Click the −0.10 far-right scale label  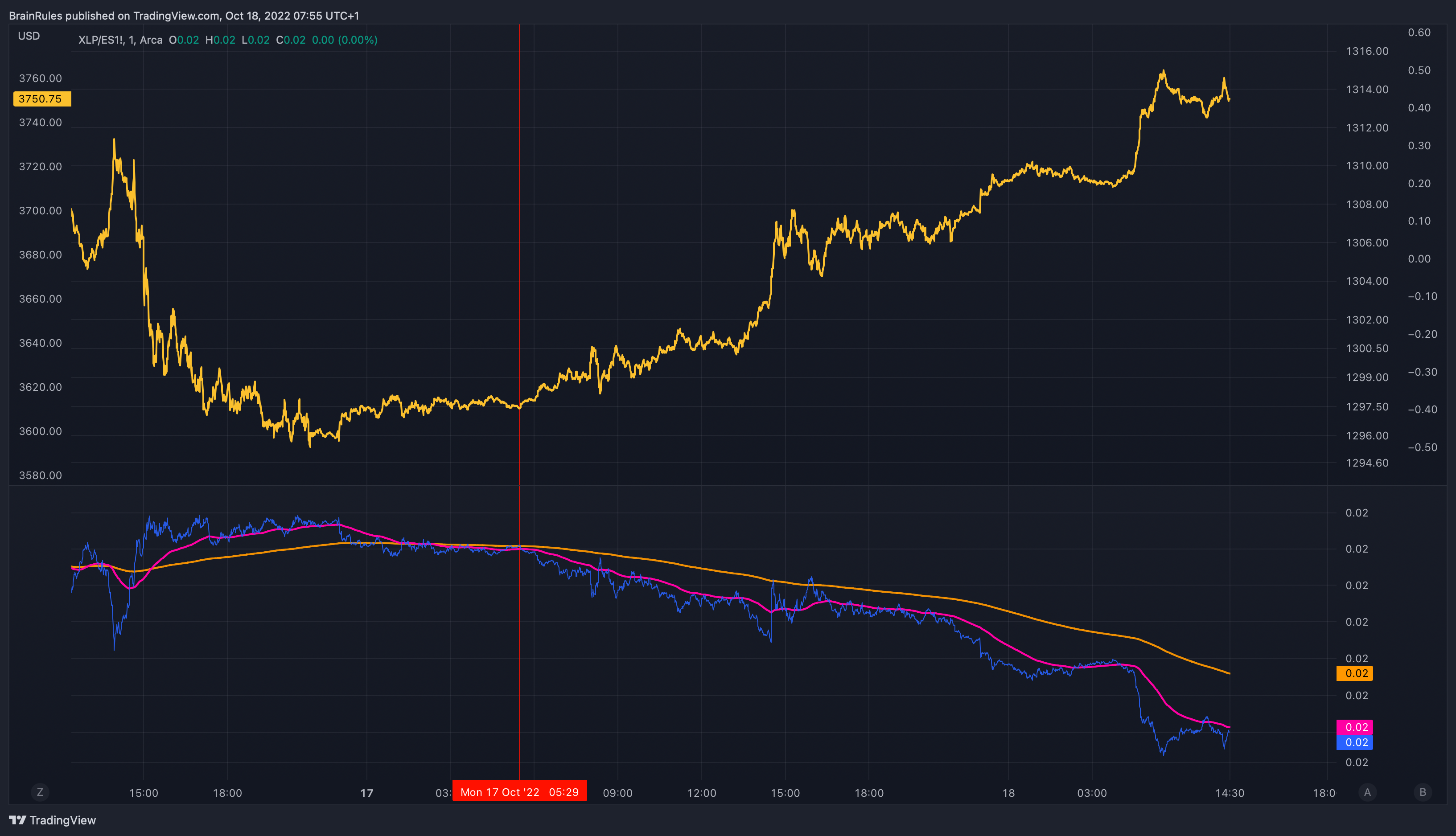[1422, 296]
